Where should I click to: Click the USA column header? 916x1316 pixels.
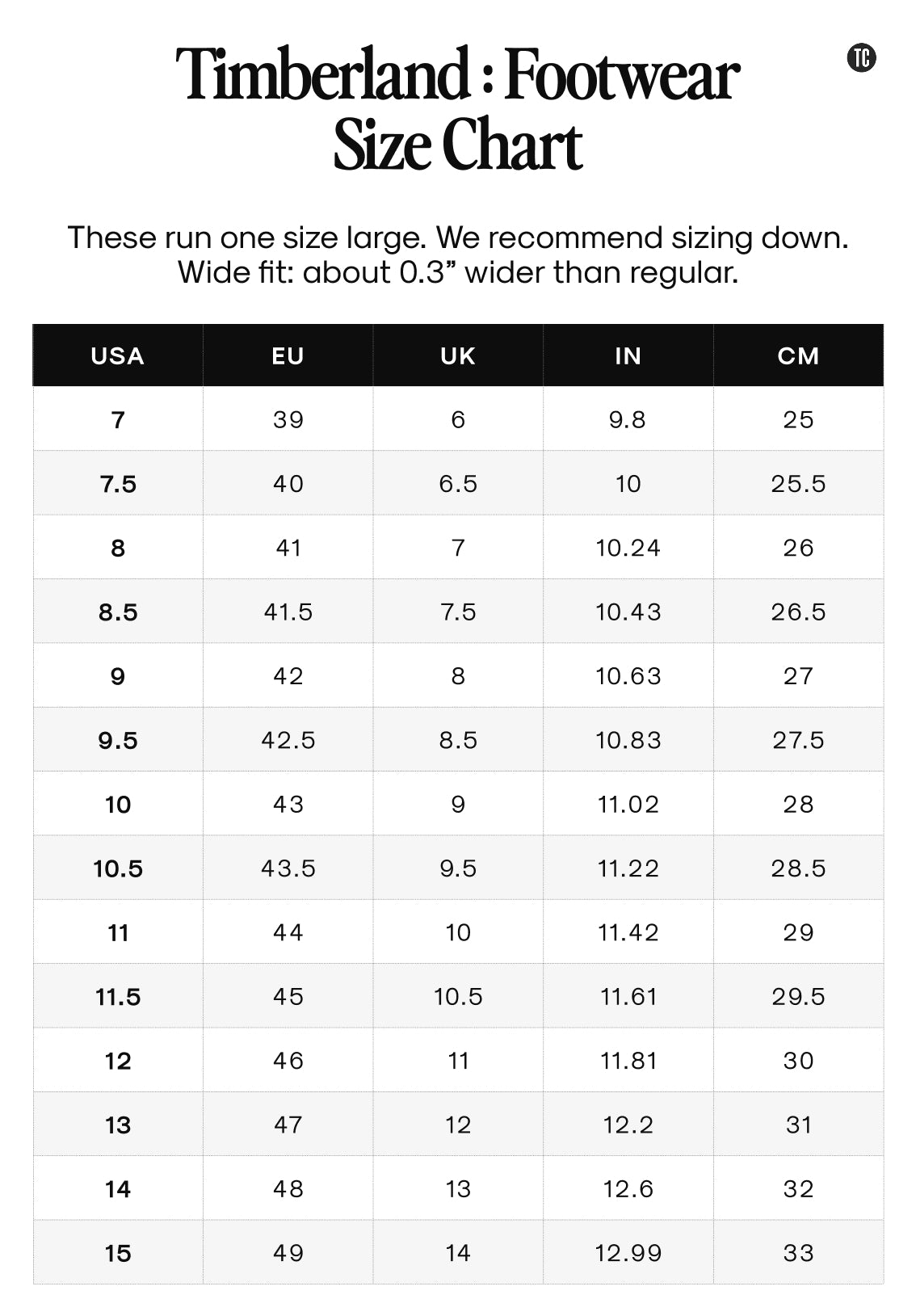[118, 356]
